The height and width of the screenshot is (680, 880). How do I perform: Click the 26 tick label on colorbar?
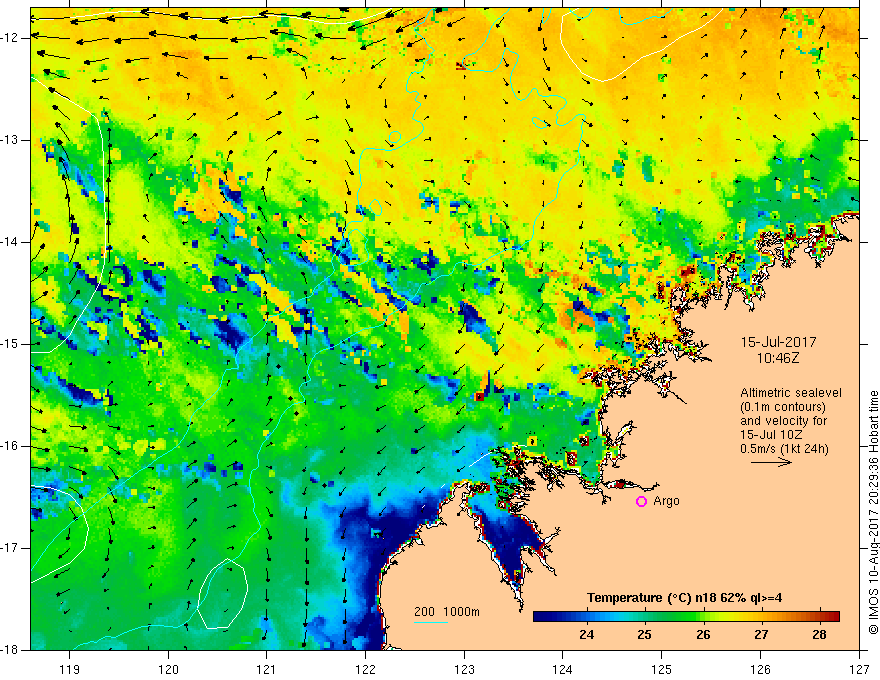coord(703,635)
